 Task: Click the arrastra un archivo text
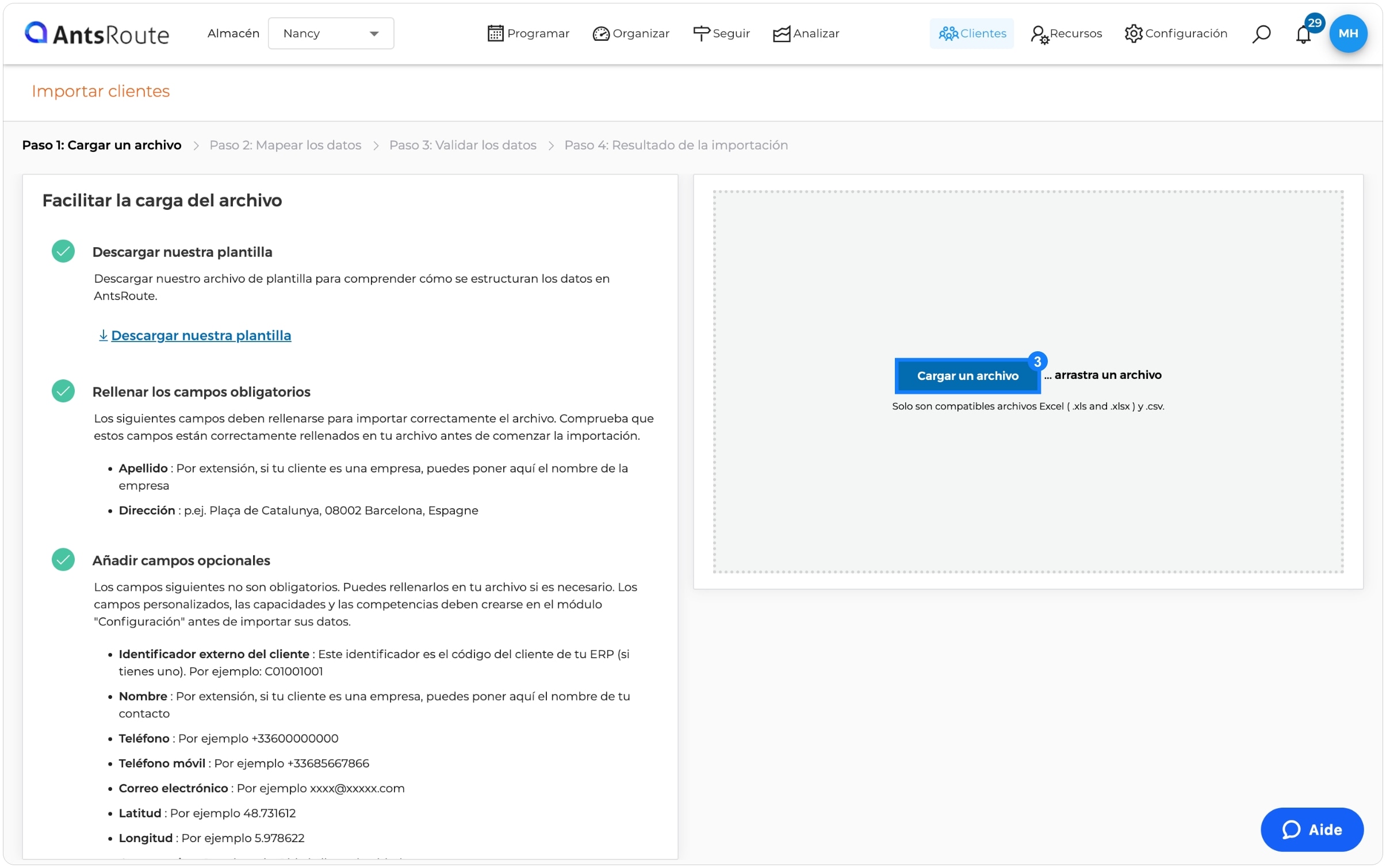tap(1108, 375)
